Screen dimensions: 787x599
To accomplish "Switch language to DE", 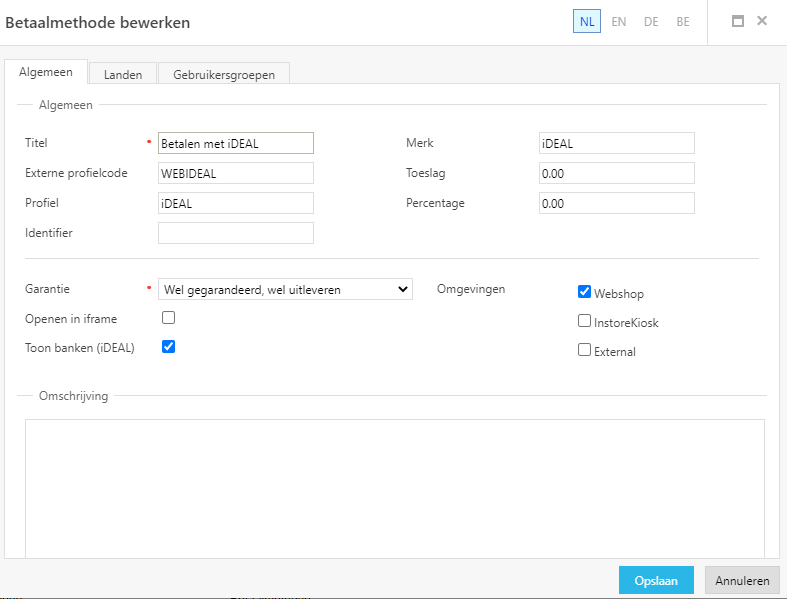I will [x=651, y=22].
